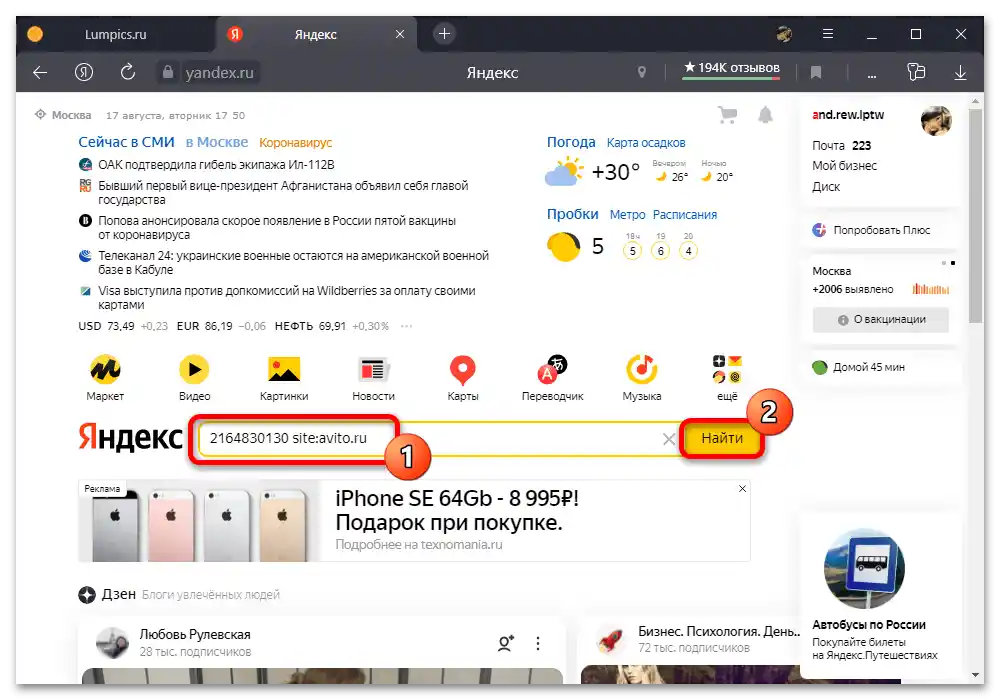Click the yandex.ru address bar
Screen dimensions: 1000x700
[219, 73]
